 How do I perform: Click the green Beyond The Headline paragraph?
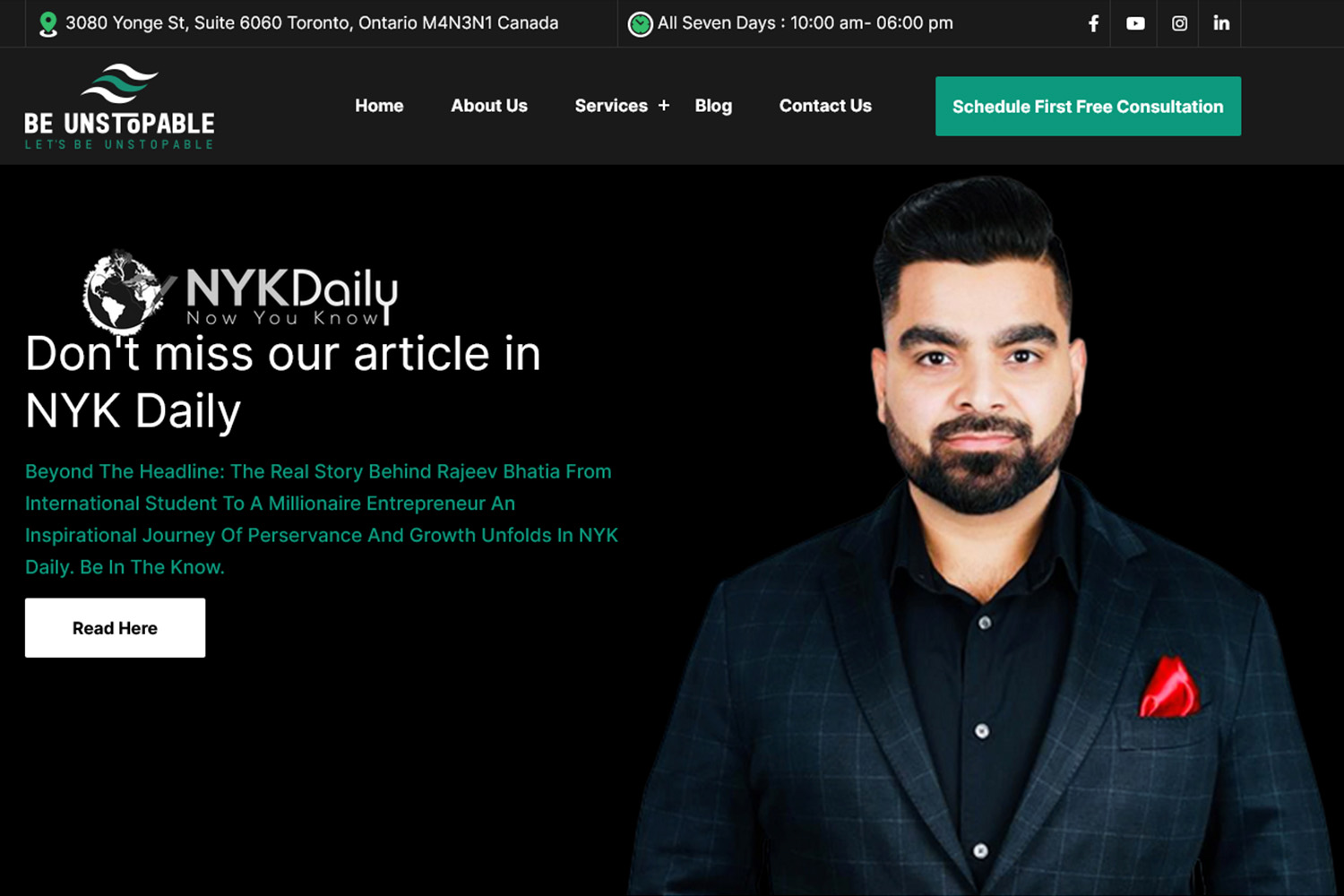[322, 519]
